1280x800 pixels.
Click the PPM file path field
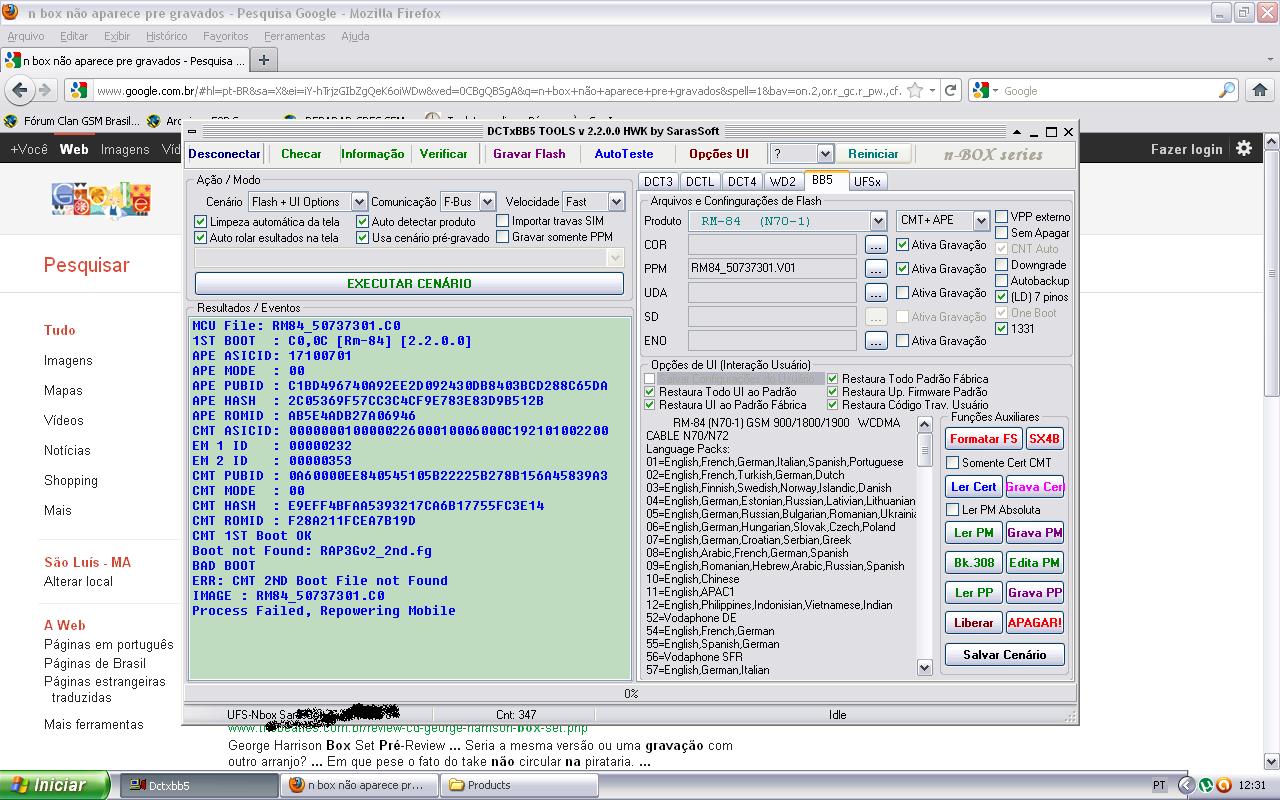coord(772,268)
